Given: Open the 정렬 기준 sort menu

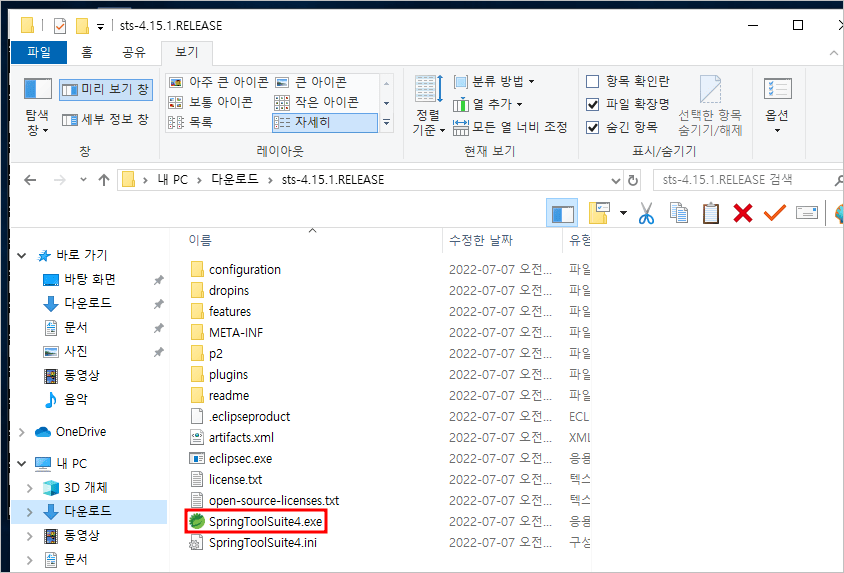Looking at the screenshot, I should (x=428, y=105).
